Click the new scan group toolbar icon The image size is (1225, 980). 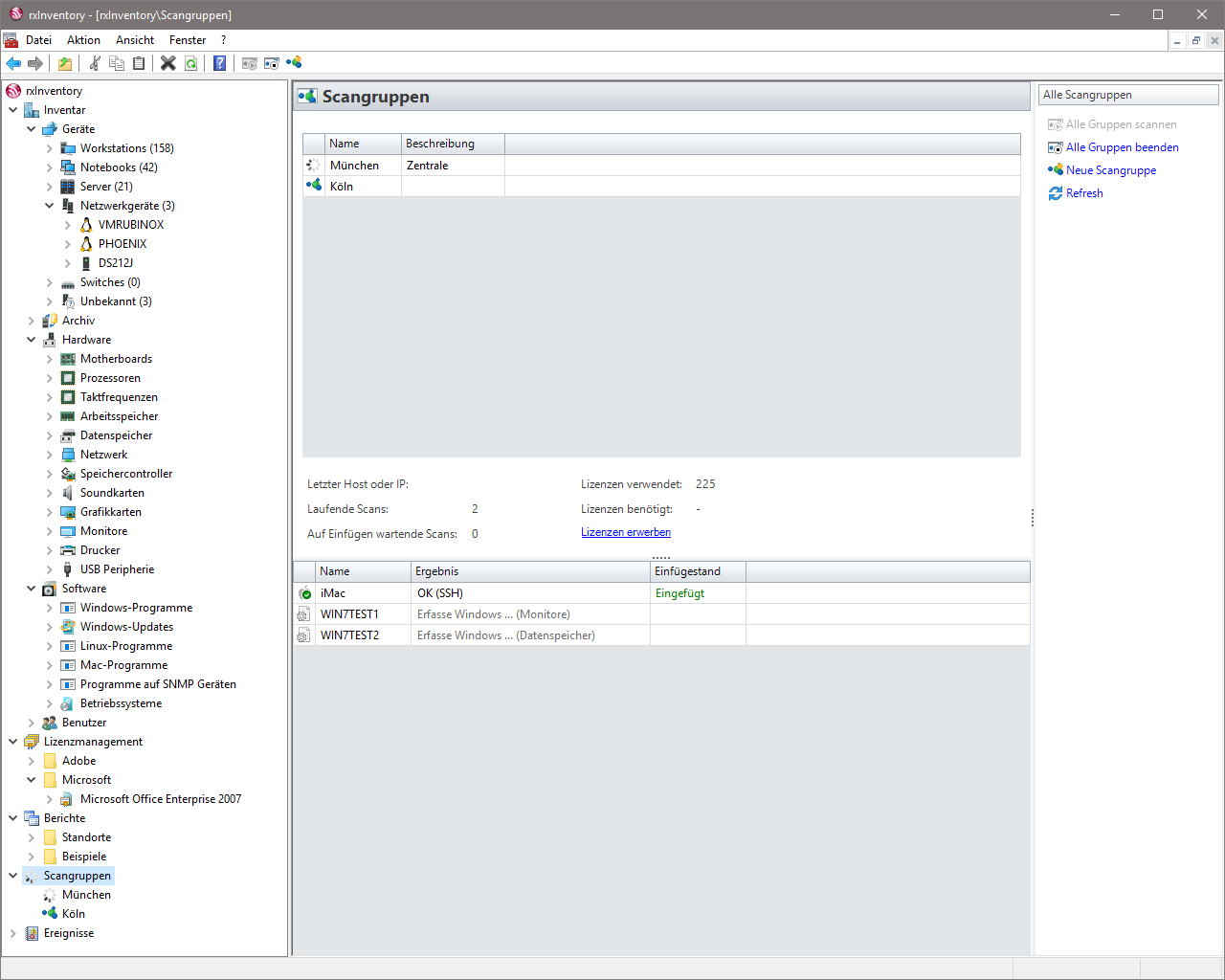[294, 63]
